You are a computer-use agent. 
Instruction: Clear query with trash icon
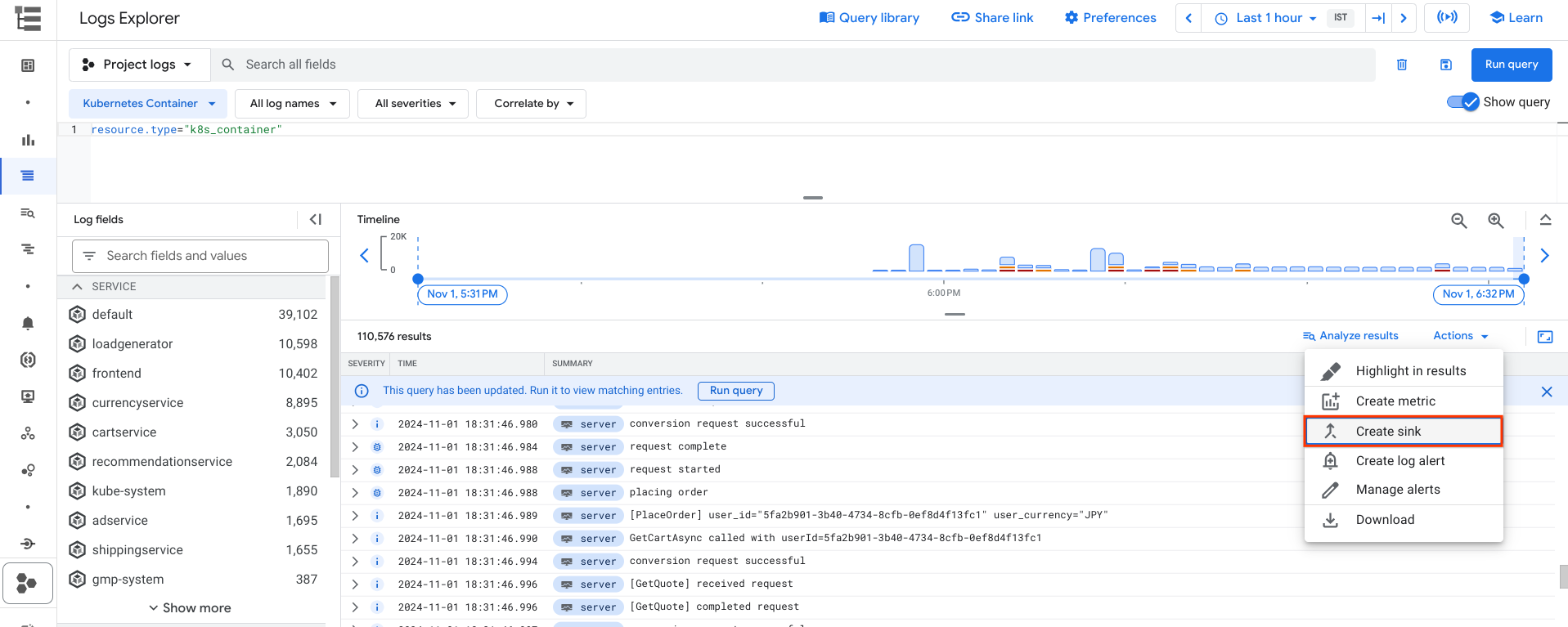[x=1402, y=65]
